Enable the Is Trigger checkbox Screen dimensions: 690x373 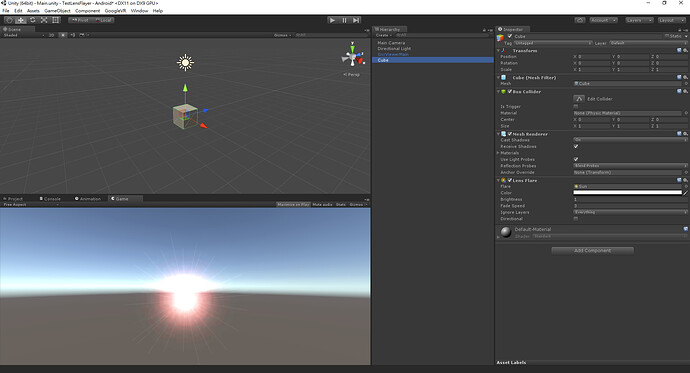pyautogui.click(x=576, y=106)
